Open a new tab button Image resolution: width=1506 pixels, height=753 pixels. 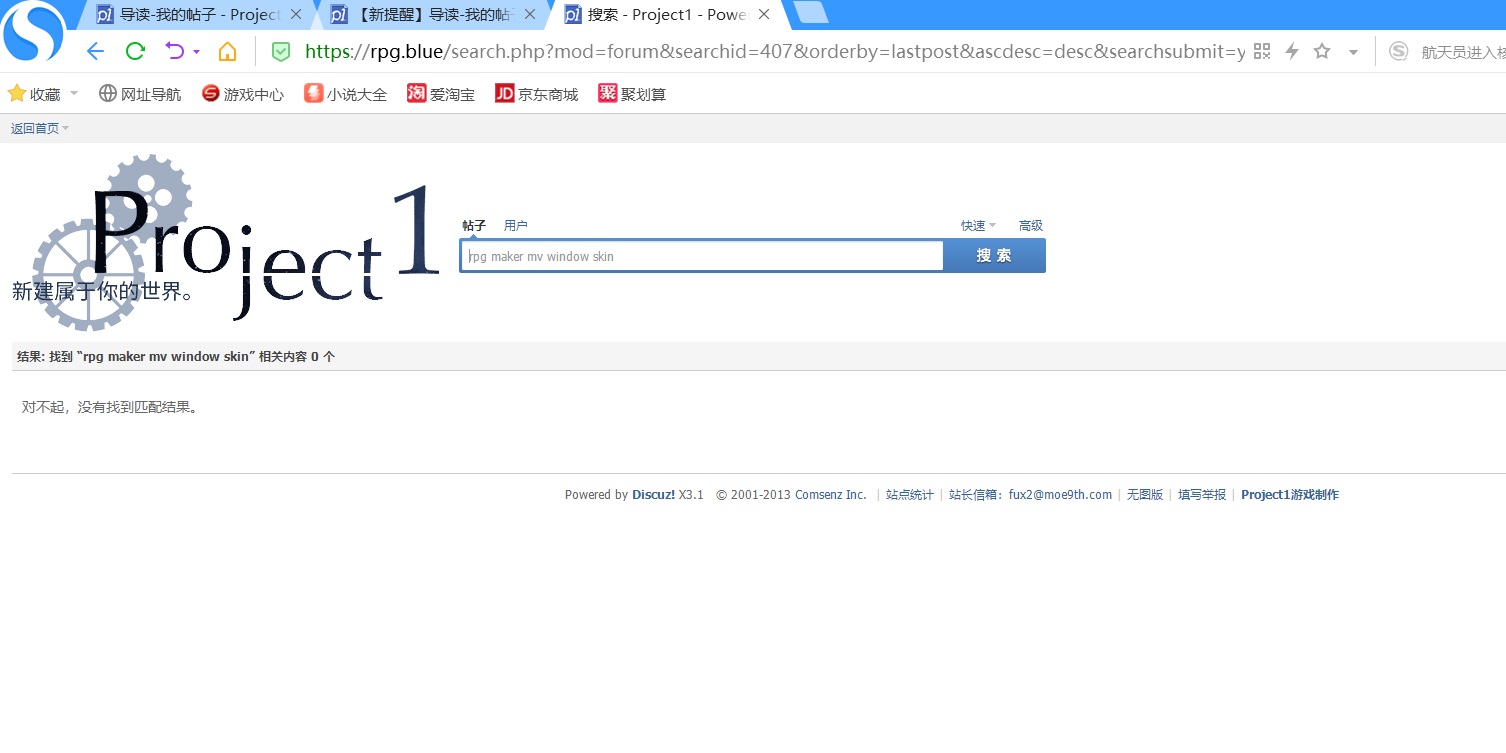(x=810, y=13)
